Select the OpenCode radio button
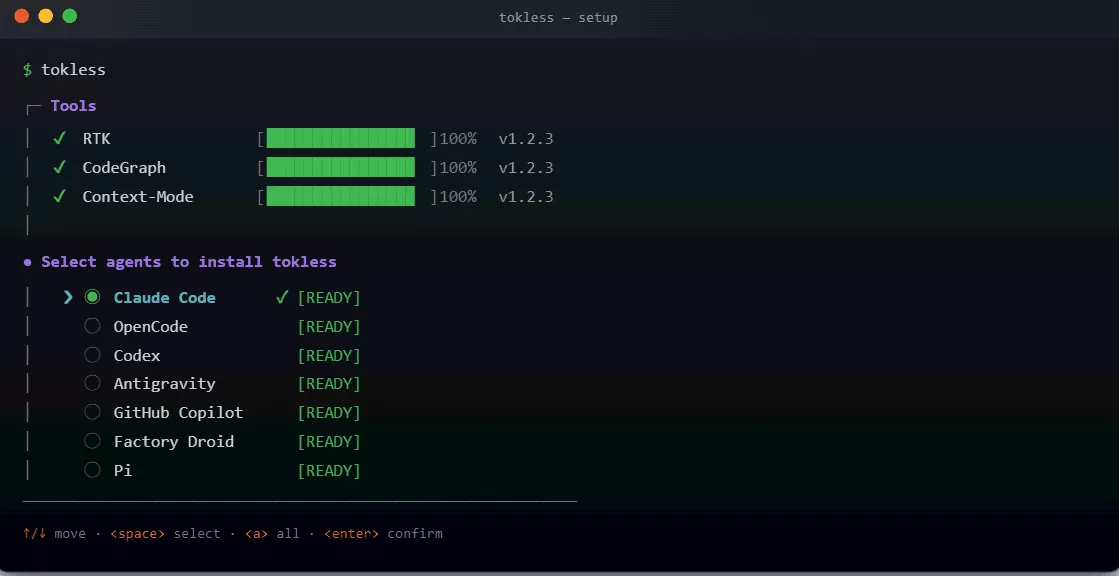This screenshot has width=1119, height=576. tap(92, 326)
